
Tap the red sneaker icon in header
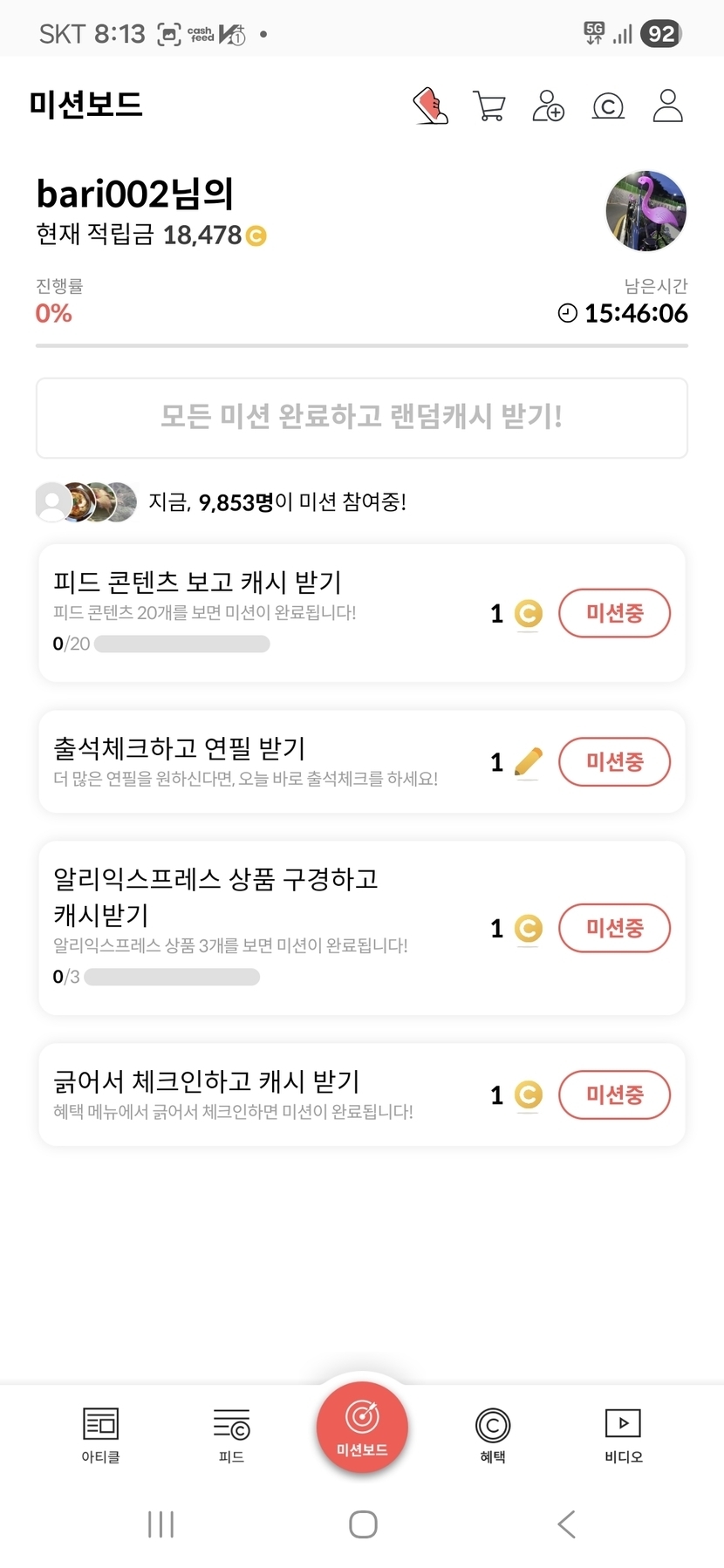click(431, 106)
